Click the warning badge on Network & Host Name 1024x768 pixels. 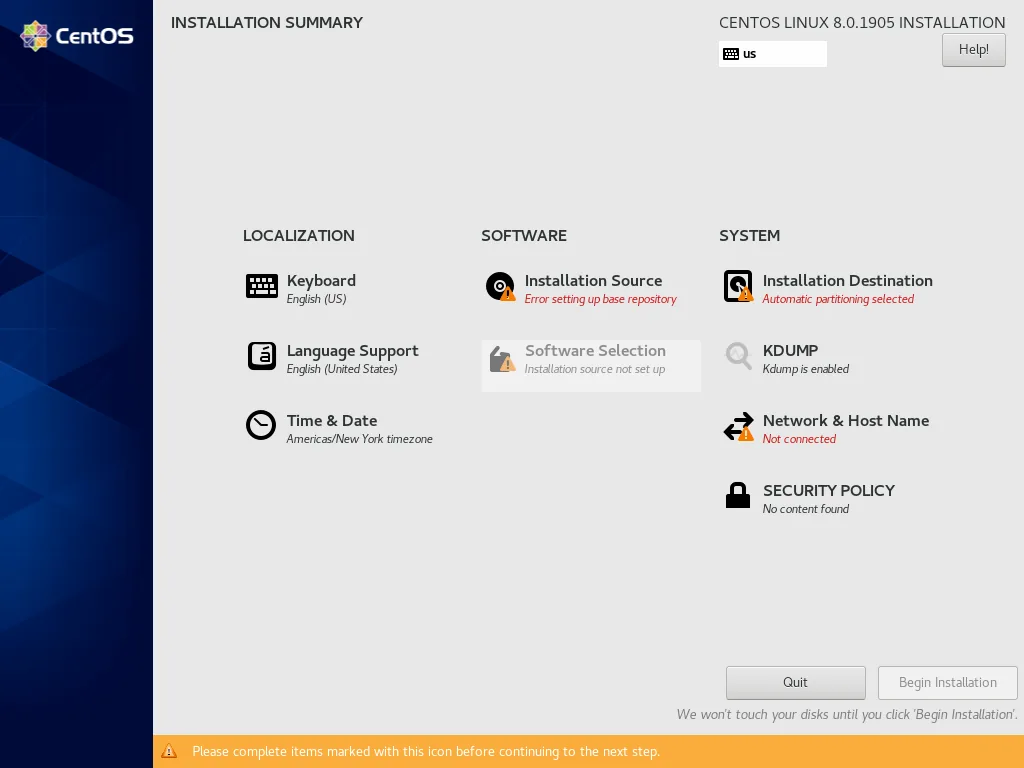point(747,437)
